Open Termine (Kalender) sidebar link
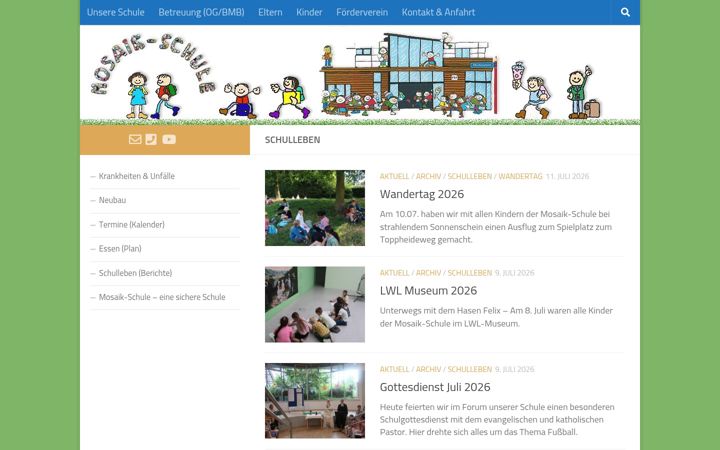This screenshot has width=720, height=450. (132, 225)
